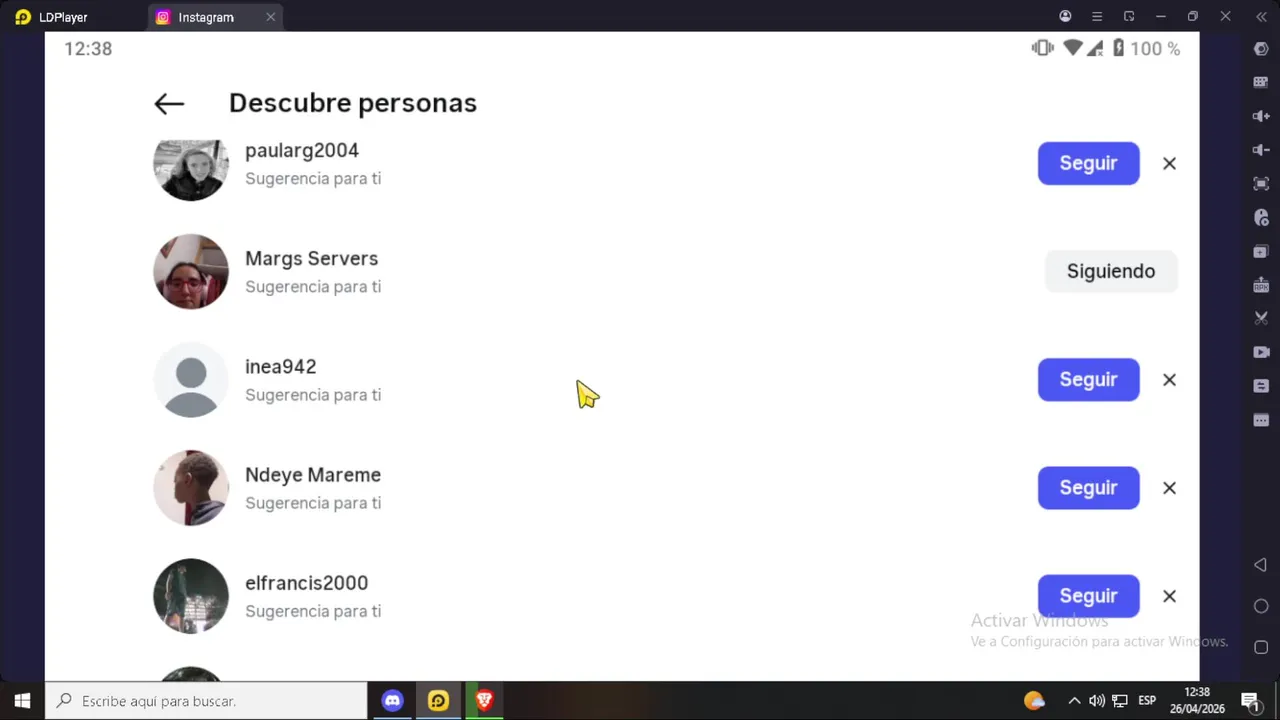Tap the Android home circle button
The image size is (1280, 720).
pyautogui.click(x=1261, y=606)
